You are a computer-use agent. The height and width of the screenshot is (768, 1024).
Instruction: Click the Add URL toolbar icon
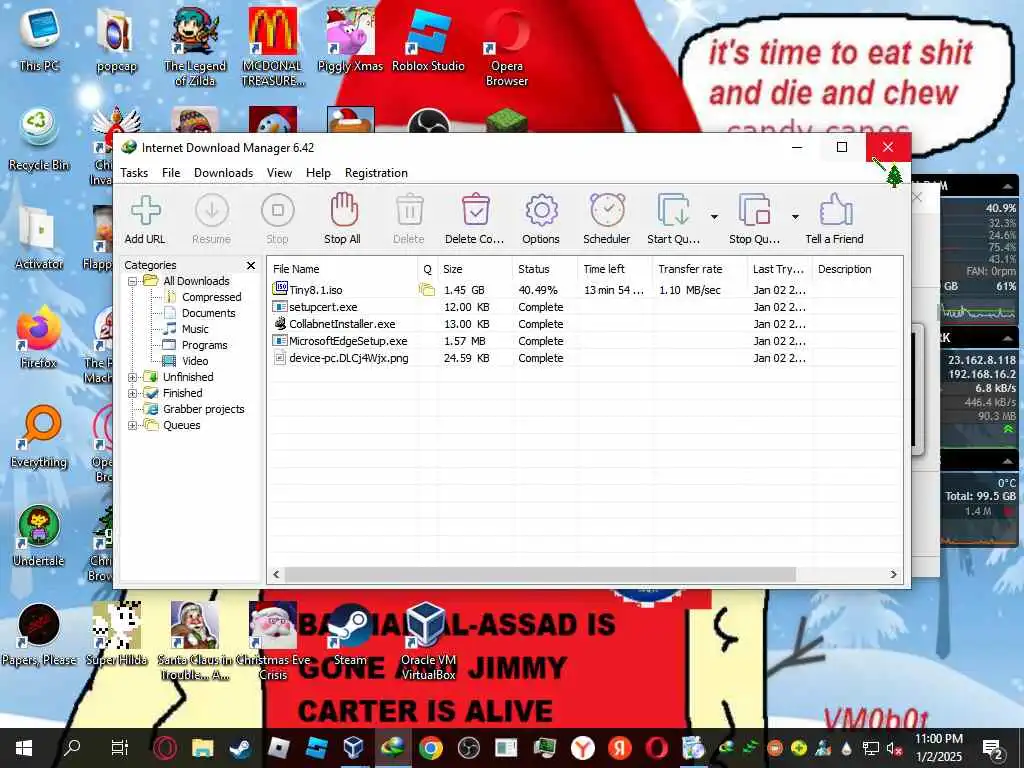[145, 211]
